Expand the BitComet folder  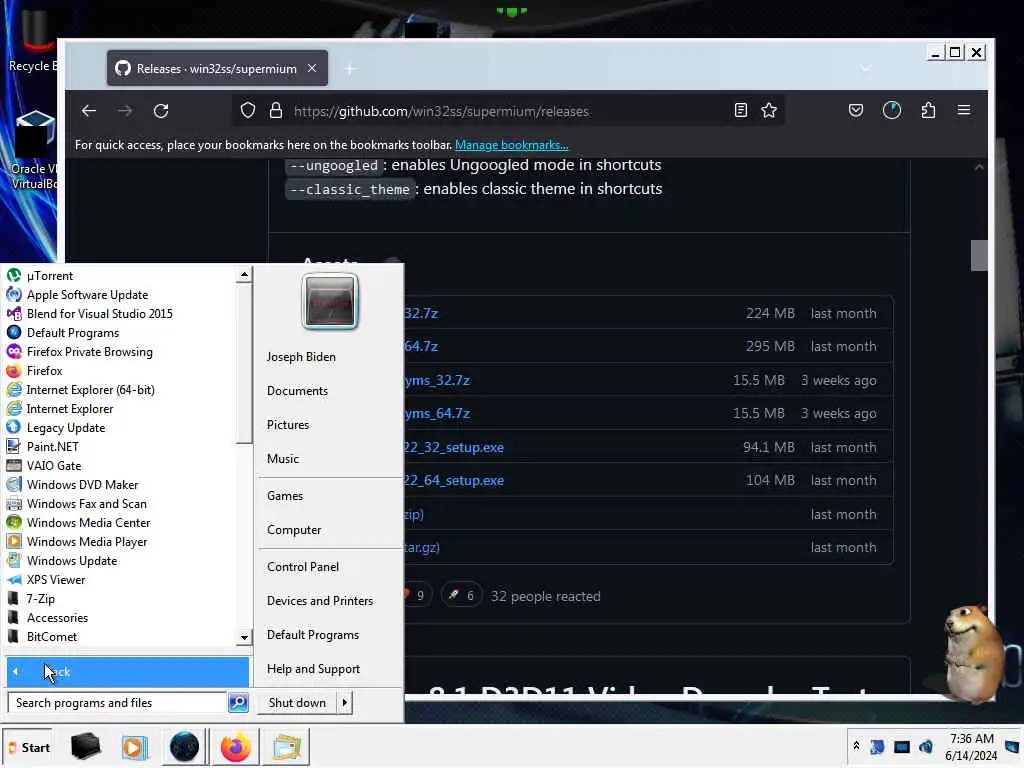[x=52, y=636]
